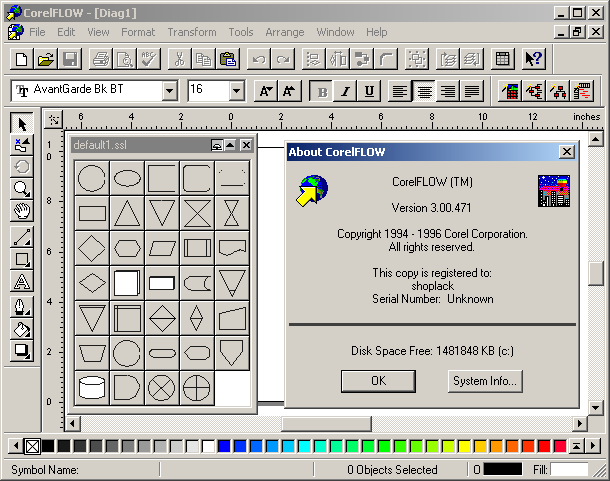Run the spell check ABC icon

pos(149,59)
